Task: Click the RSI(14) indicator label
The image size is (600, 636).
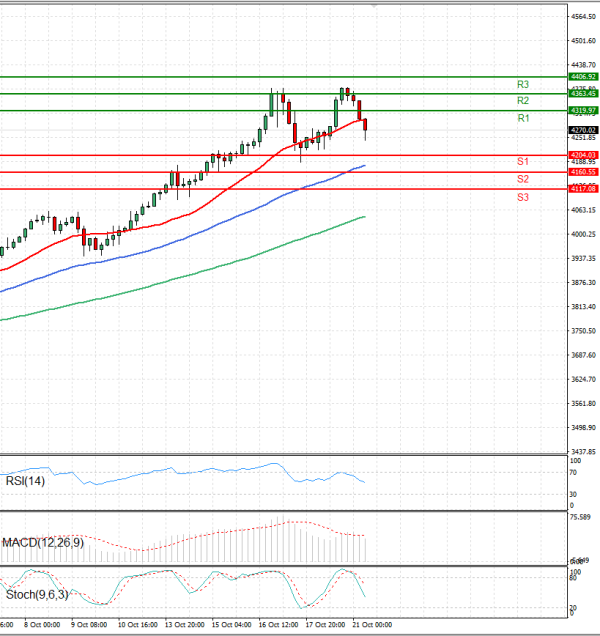Action: 23,482
